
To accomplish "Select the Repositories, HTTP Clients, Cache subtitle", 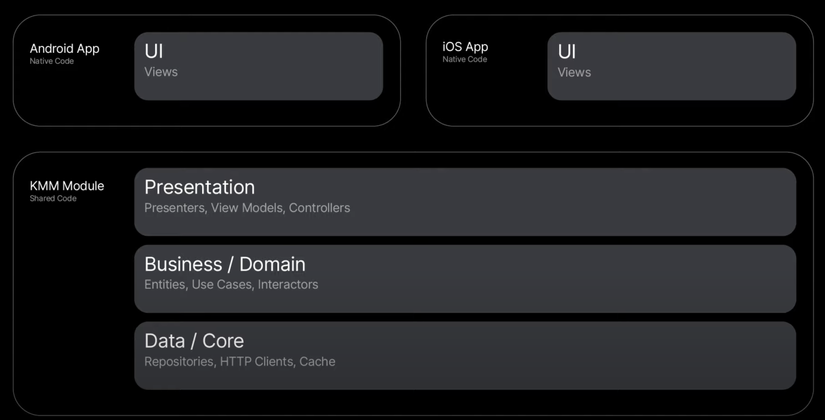I will [240, 362].
